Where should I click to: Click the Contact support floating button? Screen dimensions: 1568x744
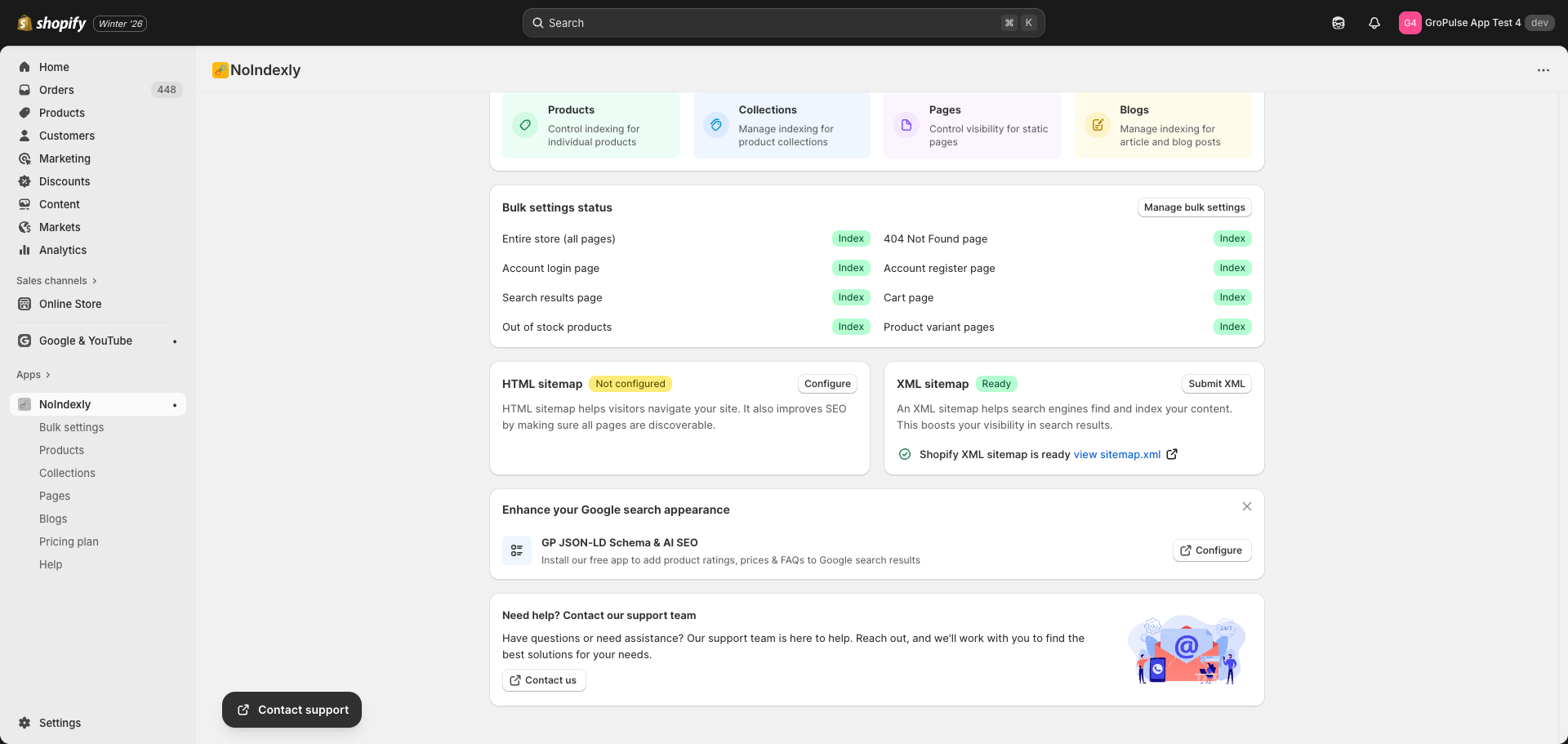point(292,710)
